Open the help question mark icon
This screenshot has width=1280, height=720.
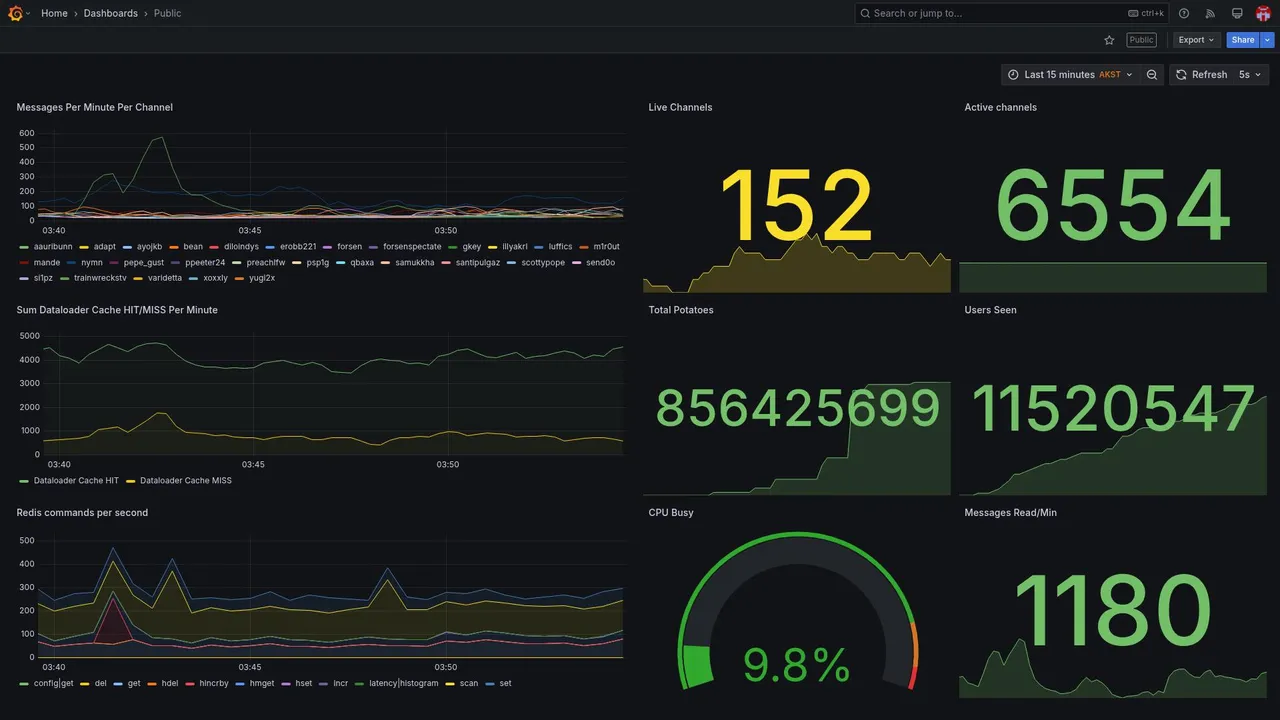1184,13
